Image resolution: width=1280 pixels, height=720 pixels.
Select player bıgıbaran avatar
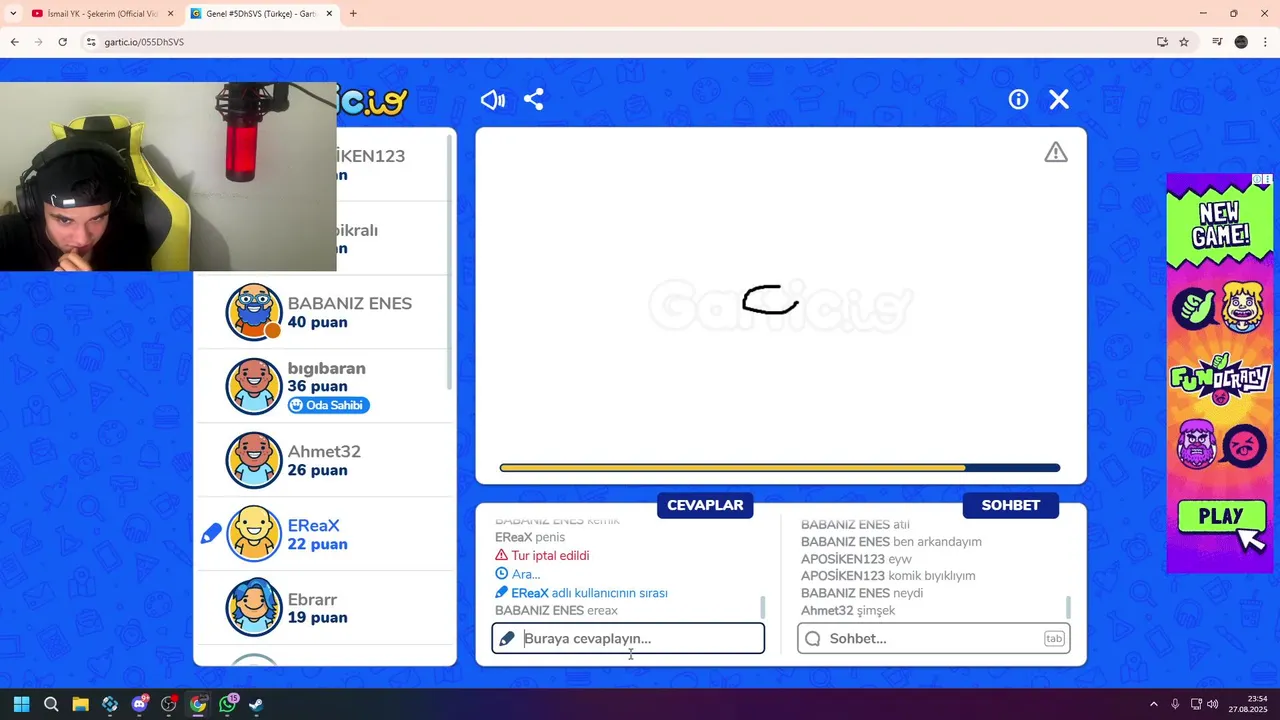254,386
